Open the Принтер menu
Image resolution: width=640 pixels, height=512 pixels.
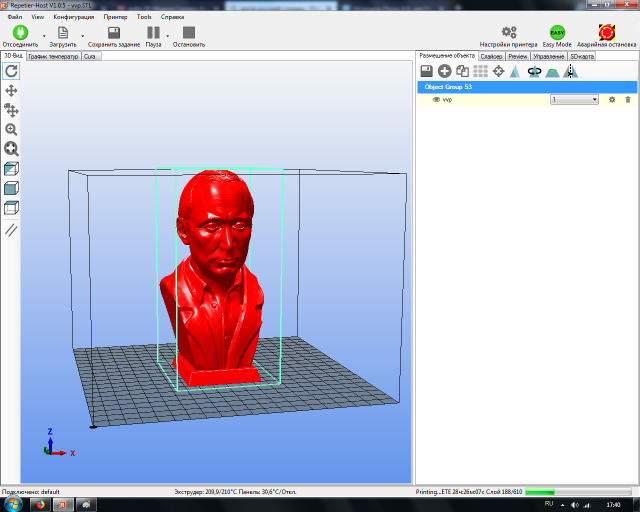pyautogui.click(x=115, y=17)
